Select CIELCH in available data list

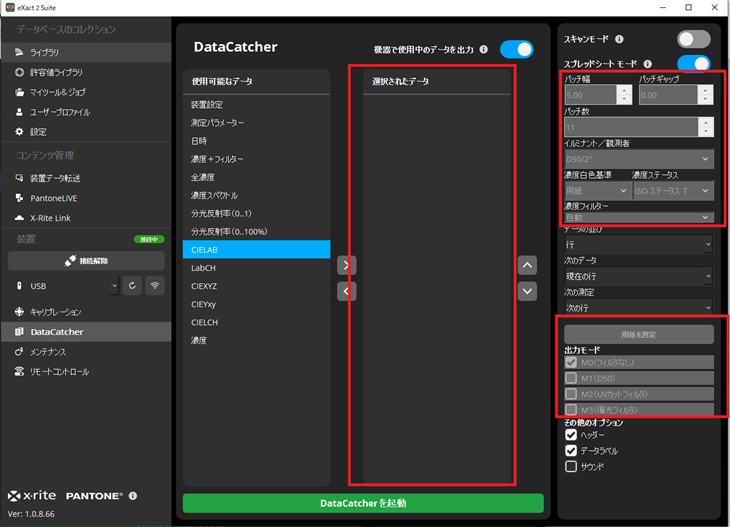pos(257,322)
